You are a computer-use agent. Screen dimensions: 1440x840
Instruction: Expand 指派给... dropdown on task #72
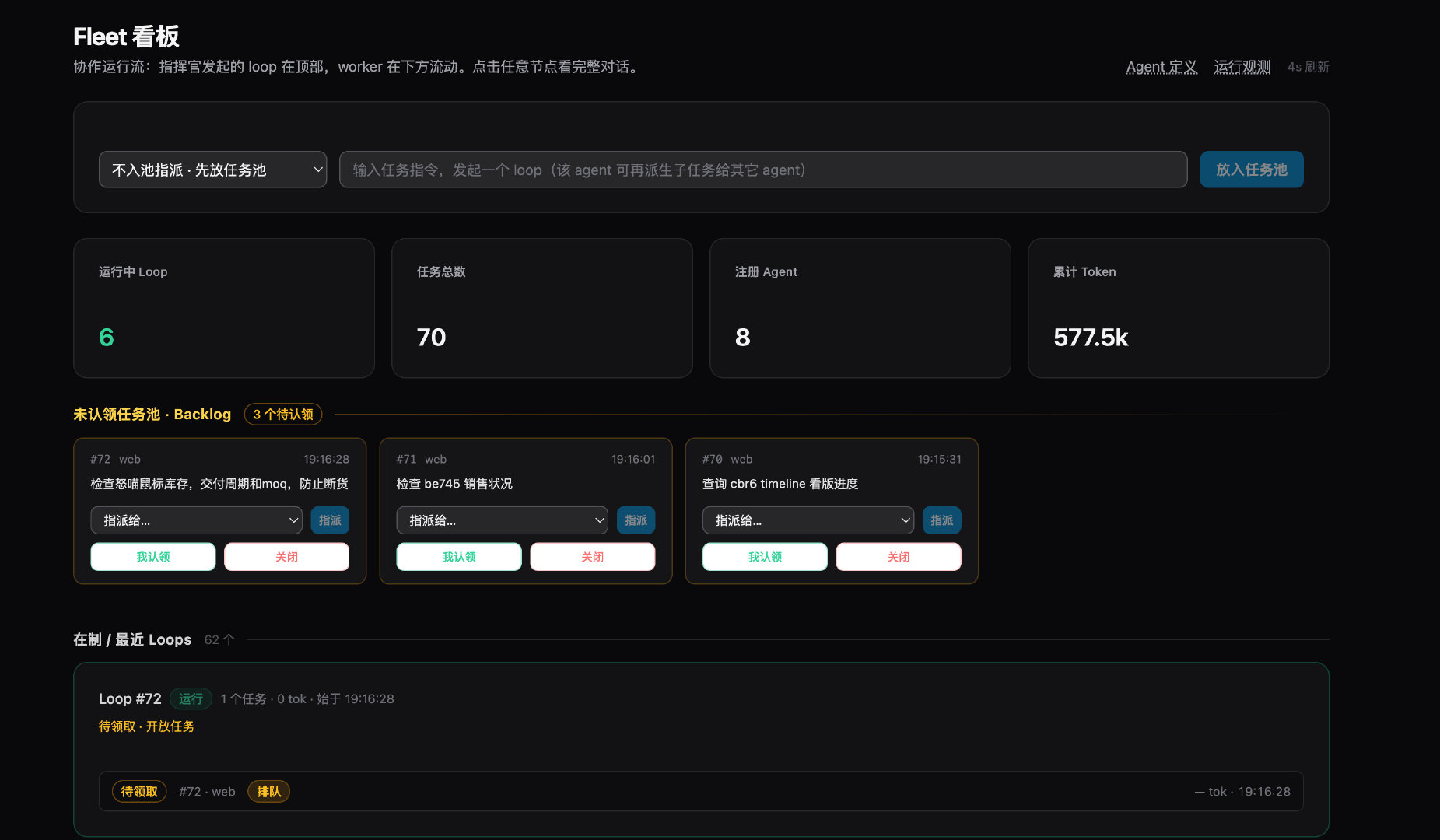point(197,520)
